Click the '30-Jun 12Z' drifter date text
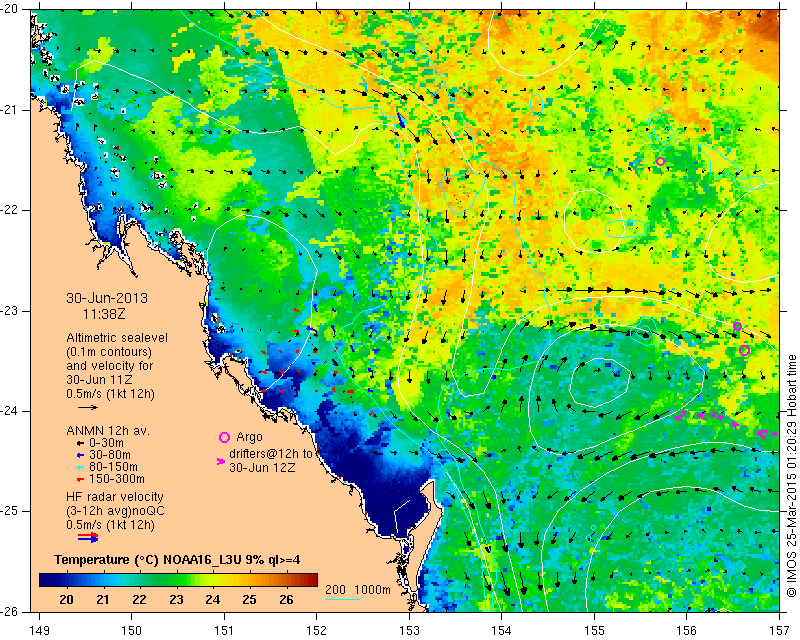The width and height of the screenshot is (800, 640). (x=262, y=467)
